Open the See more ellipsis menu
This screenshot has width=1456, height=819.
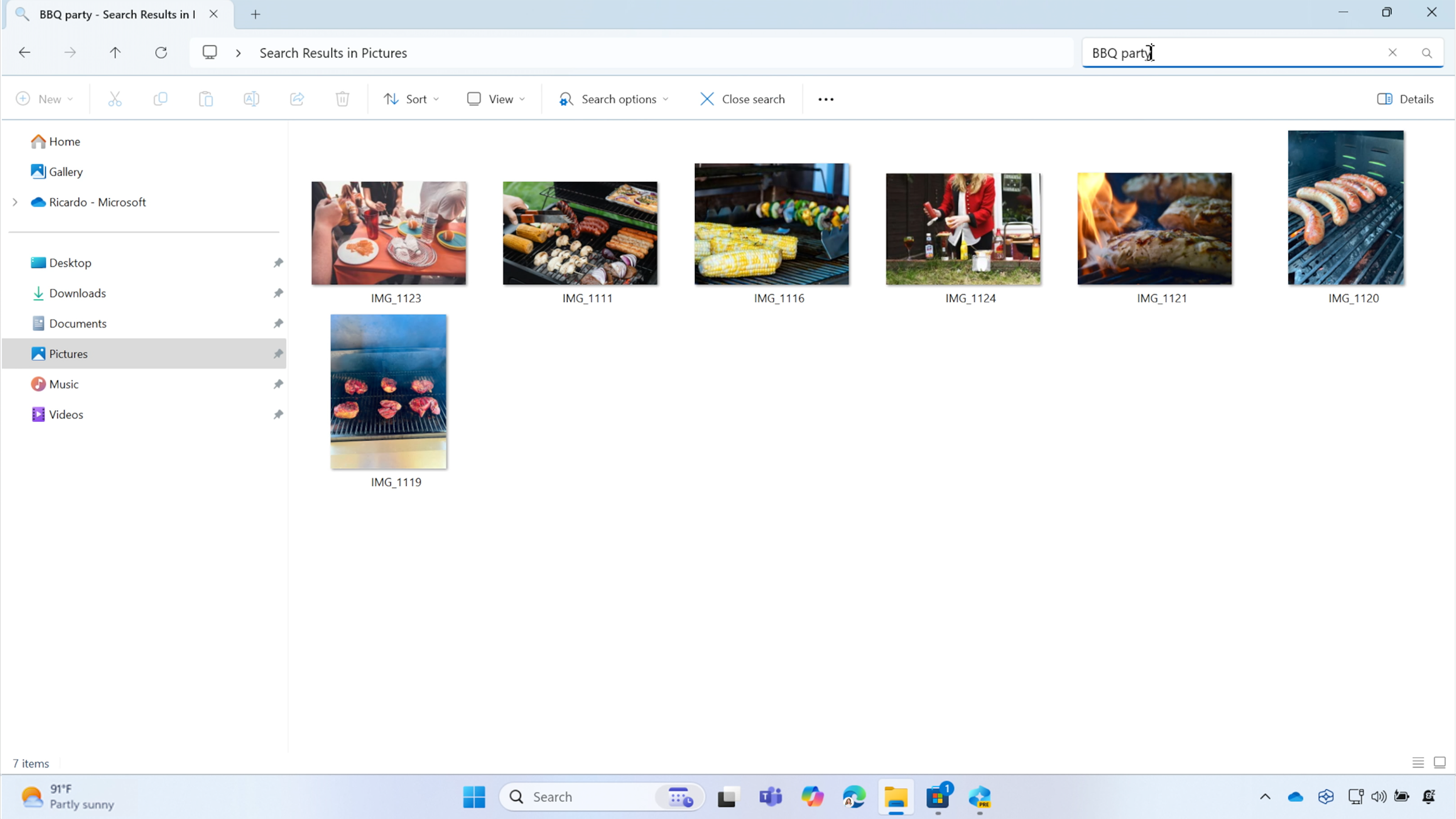pos(825,99)
